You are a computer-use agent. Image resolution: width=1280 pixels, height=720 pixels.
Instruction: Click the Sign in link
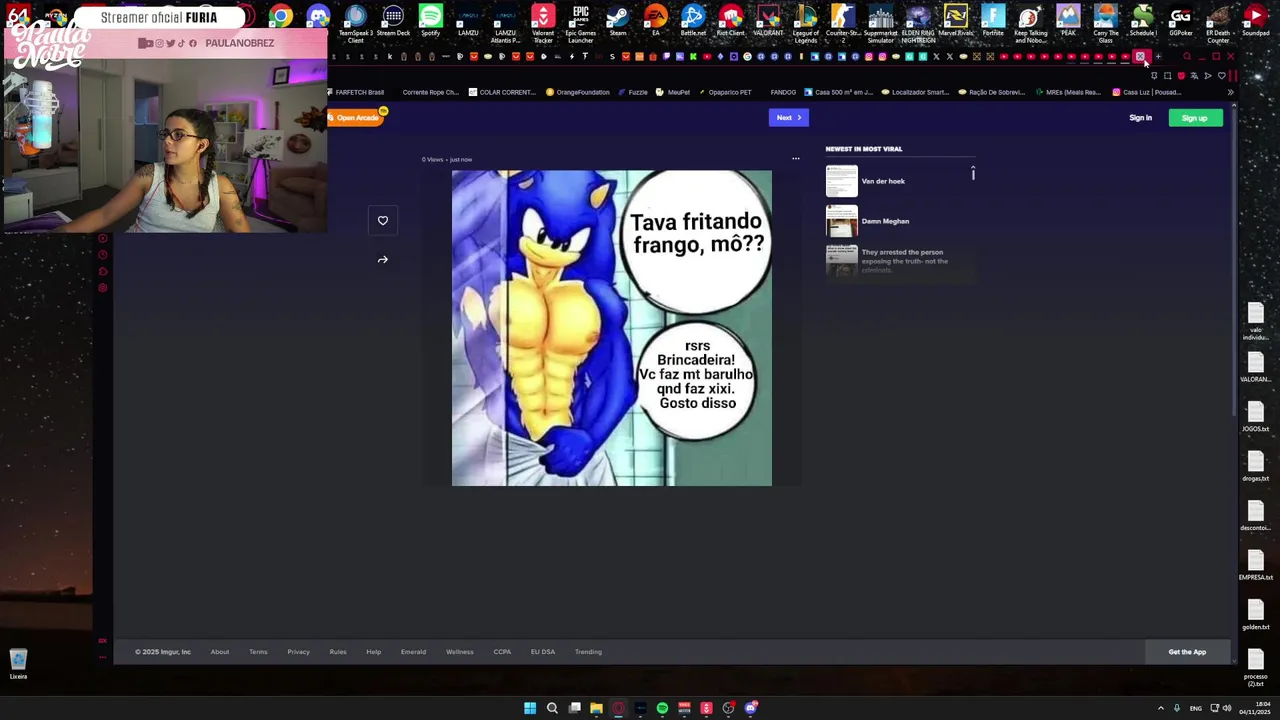tap(1140, 118)
